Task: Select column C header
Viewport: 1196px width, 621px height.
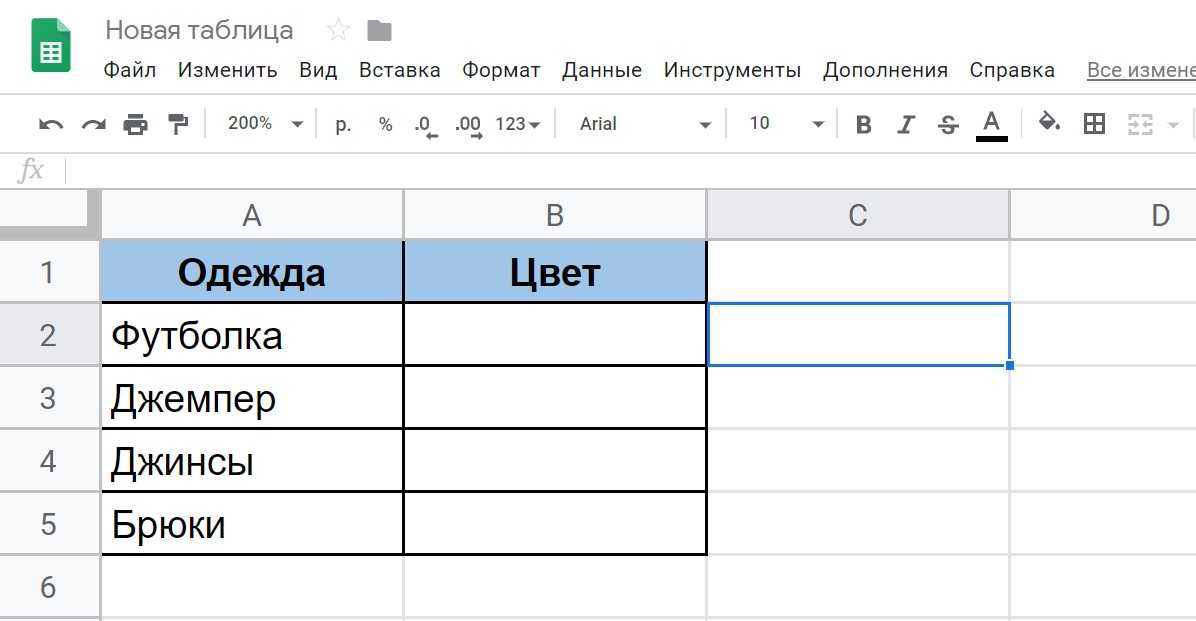Action: coord(857,215)
